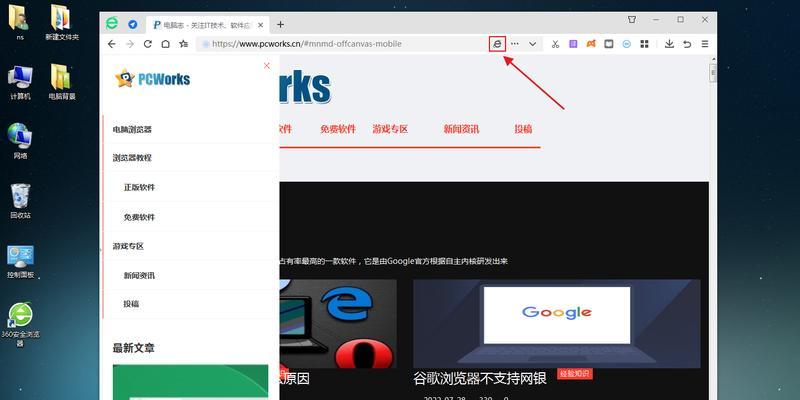Click the blue pinned tab icon
The image size is (800, 400).
tap(133, 24)
